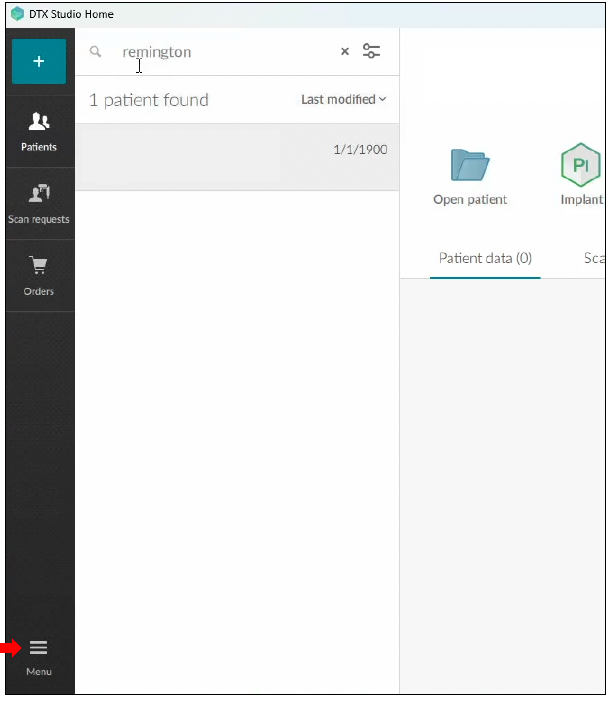Open the Patients section in sidebar
This screenshot has width=614, height=714.
coord(39,132)
